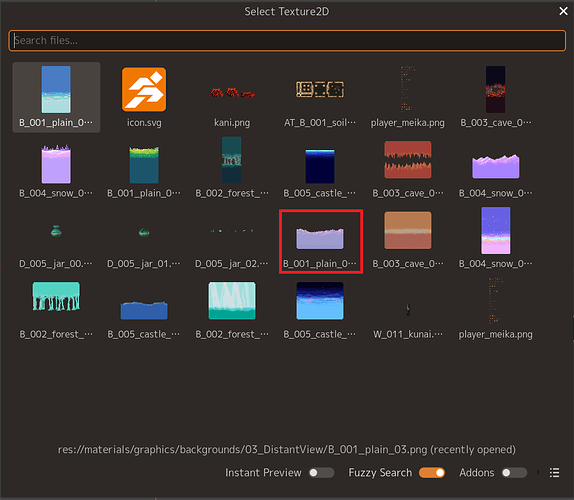
Task: Select the dark B_003_cave thumbnail in first row
Action: [496, 97]
